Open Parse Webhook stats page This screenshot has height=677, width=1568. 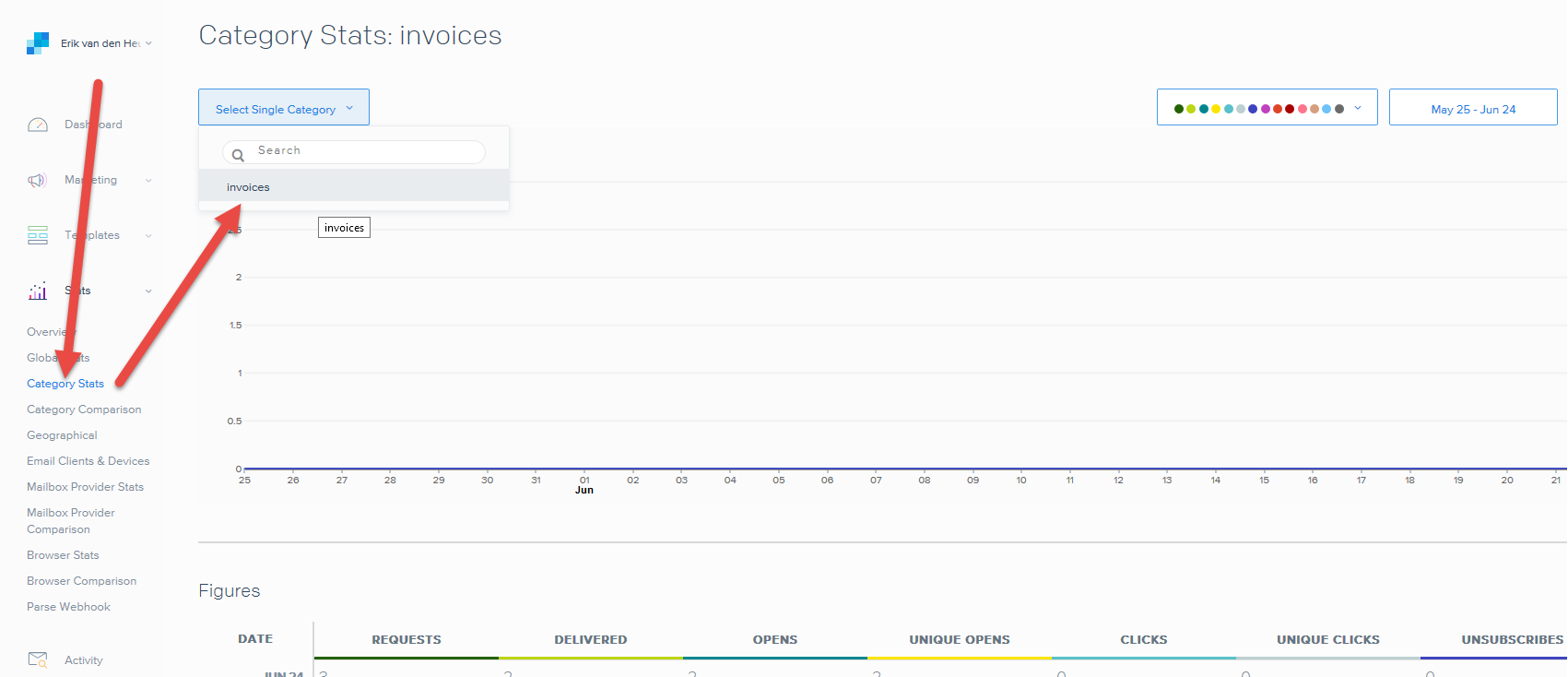coord(68,607)
